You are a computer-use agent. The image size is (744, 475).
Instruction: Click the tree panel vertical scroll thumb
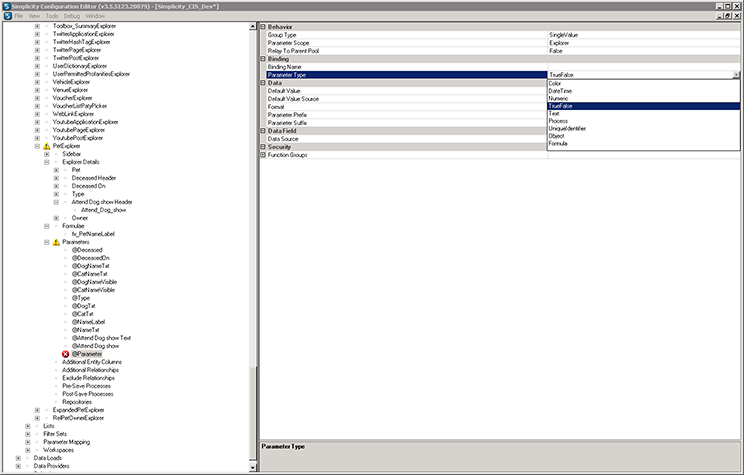pyautogui.click(x=253, y=413)
